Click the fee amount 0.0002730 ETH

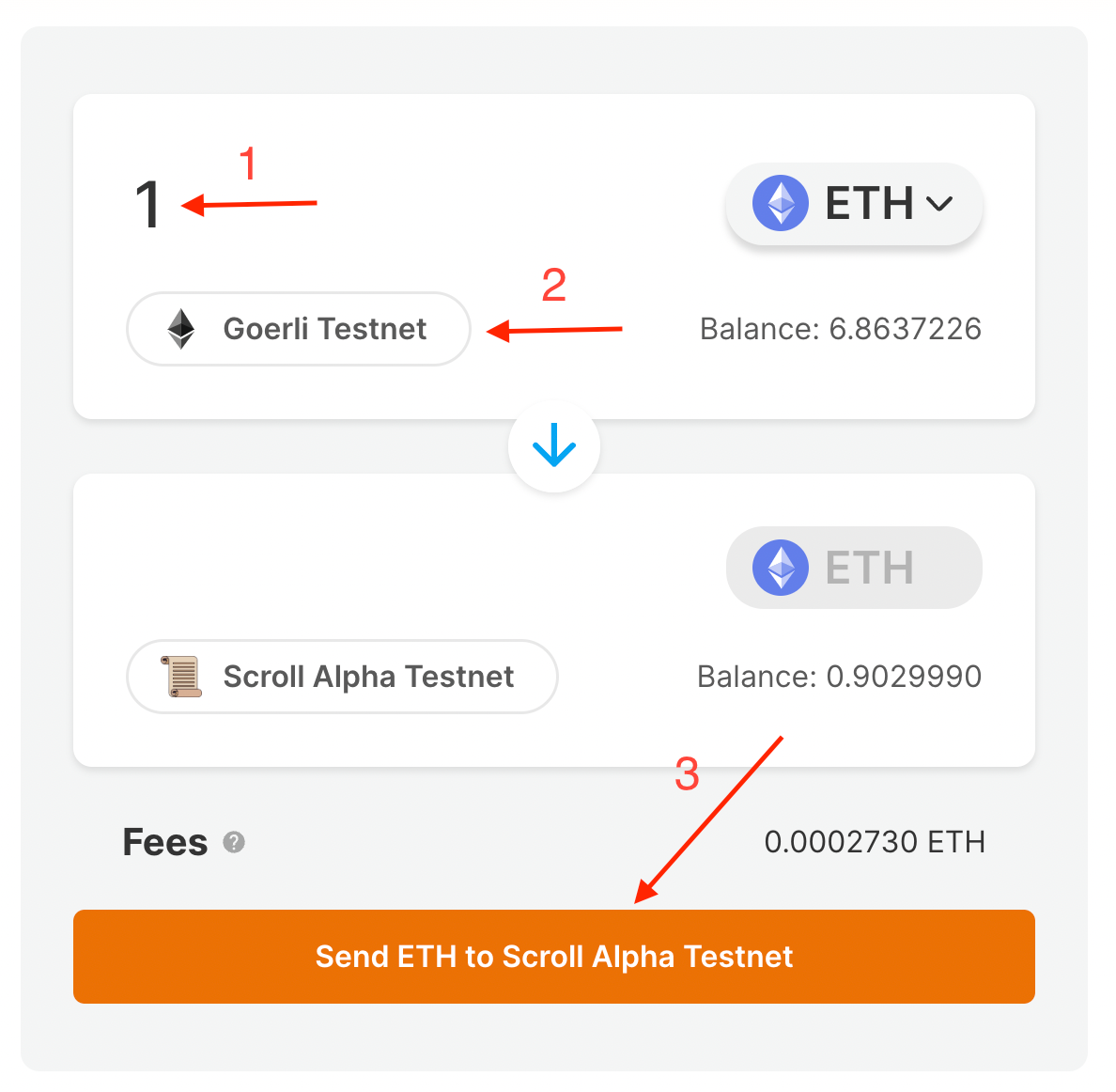[875, 842]
